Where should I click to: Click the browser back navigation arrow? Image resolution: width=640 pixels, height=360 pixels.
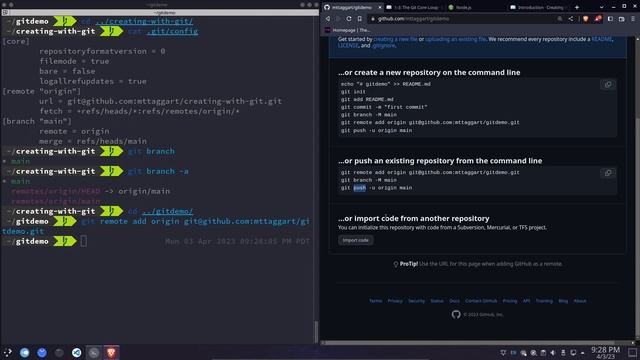pyautogui.click(x=328, y=19)
